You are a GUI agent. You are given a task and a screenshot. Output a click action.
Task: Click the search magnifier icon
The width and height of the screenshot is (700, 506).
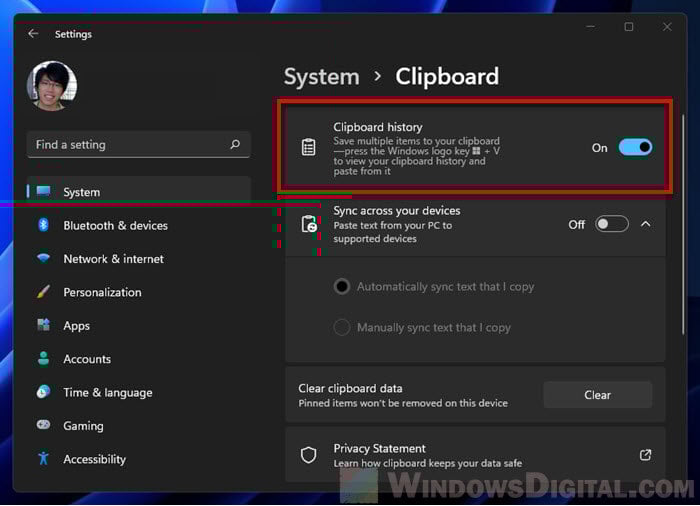235,144
